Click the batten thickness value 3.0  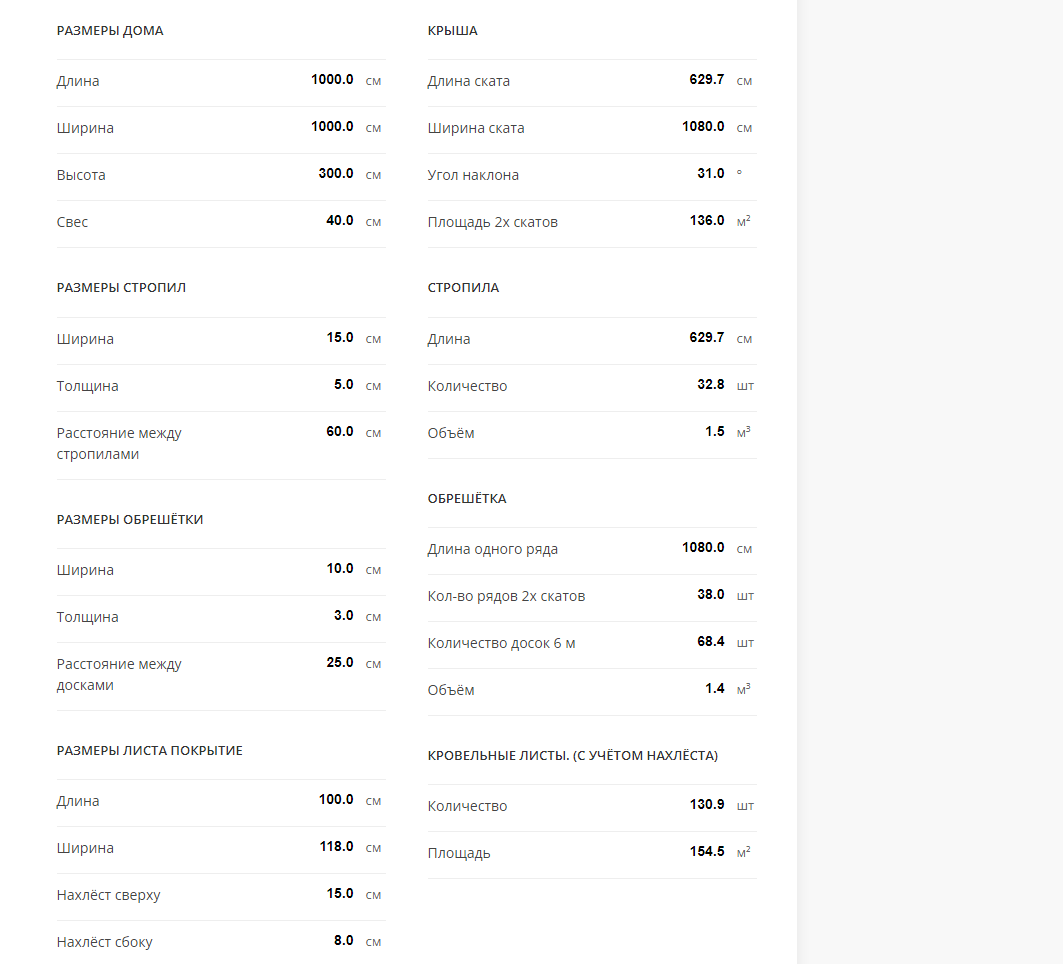pos(343,616)
